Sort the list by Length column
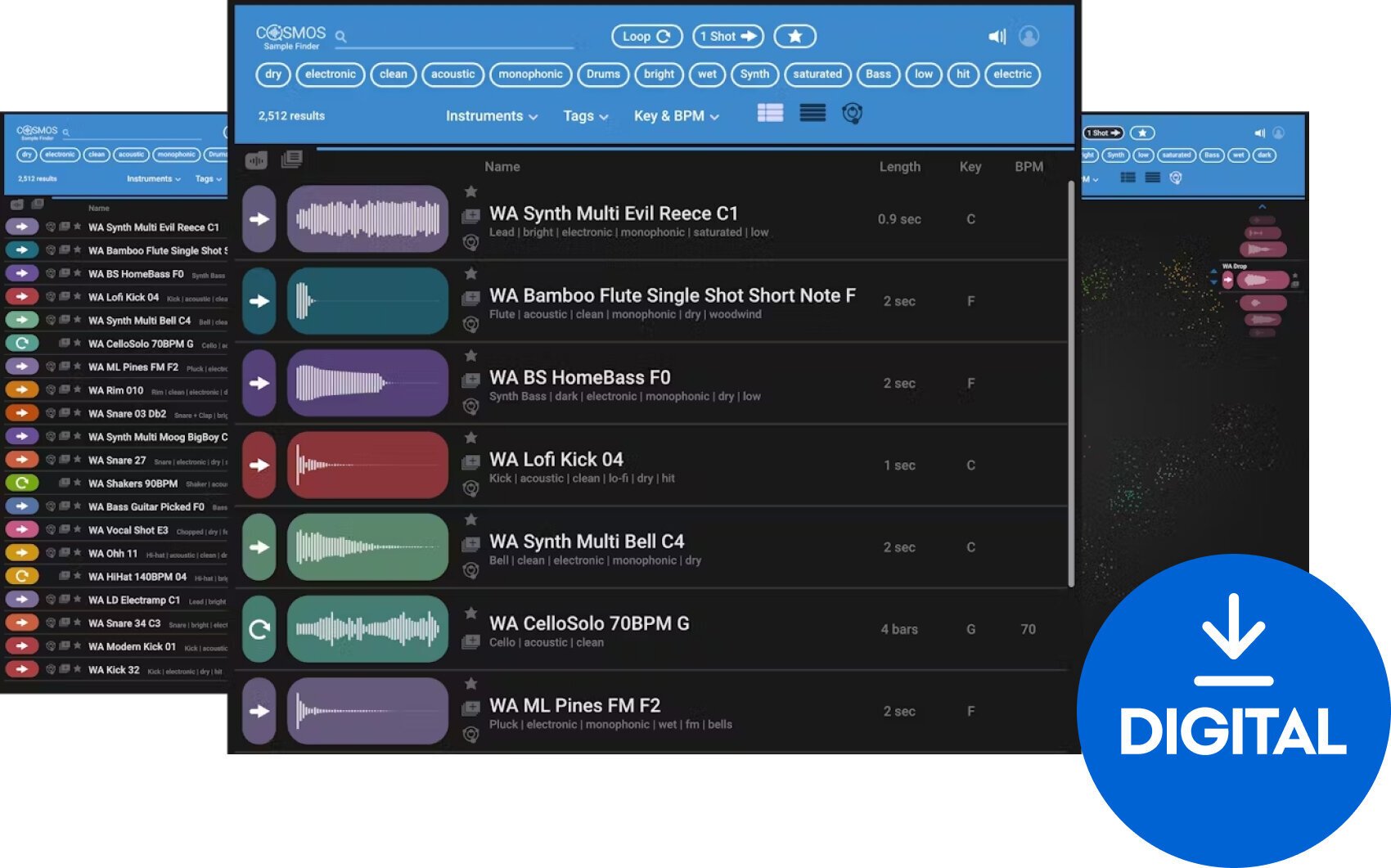Screen dimensions: 1391x868 click(899, 167)
